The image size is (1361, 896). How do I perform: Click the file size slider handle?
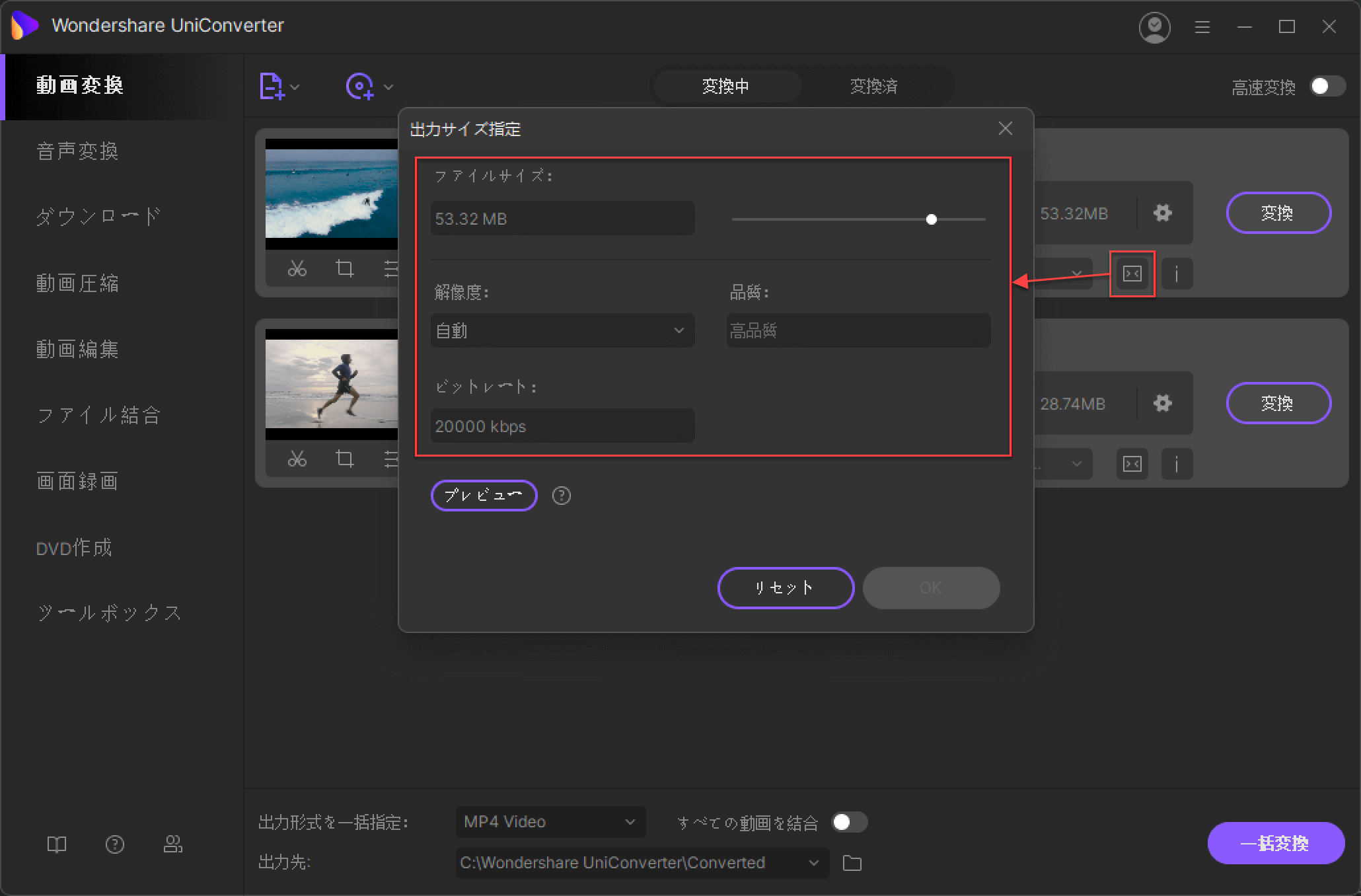pyautogui.click(x=932, y=219)
